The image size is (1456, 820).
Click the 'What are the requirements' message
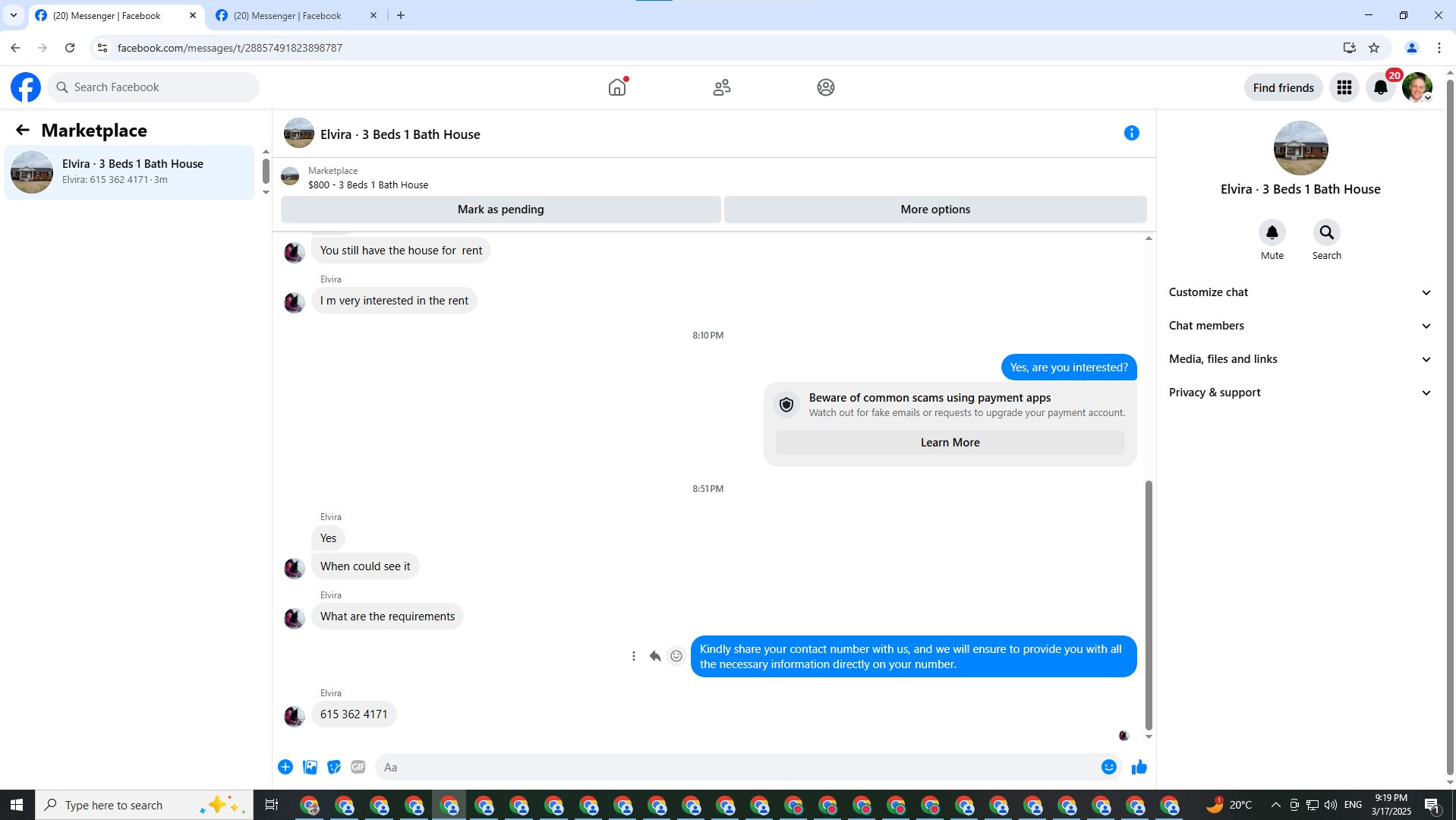(387, 617)
